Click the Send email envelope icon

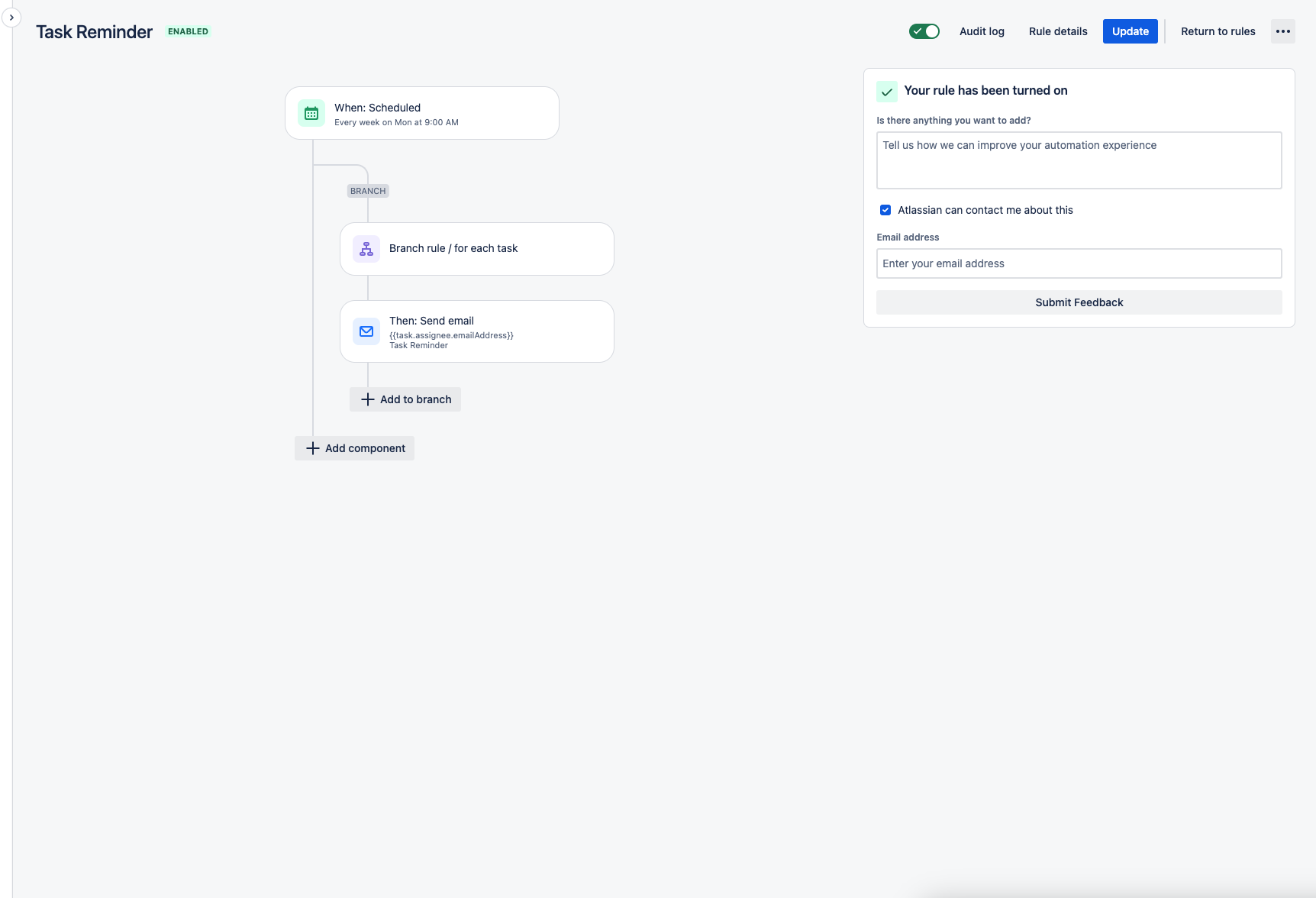click(366, 331)
